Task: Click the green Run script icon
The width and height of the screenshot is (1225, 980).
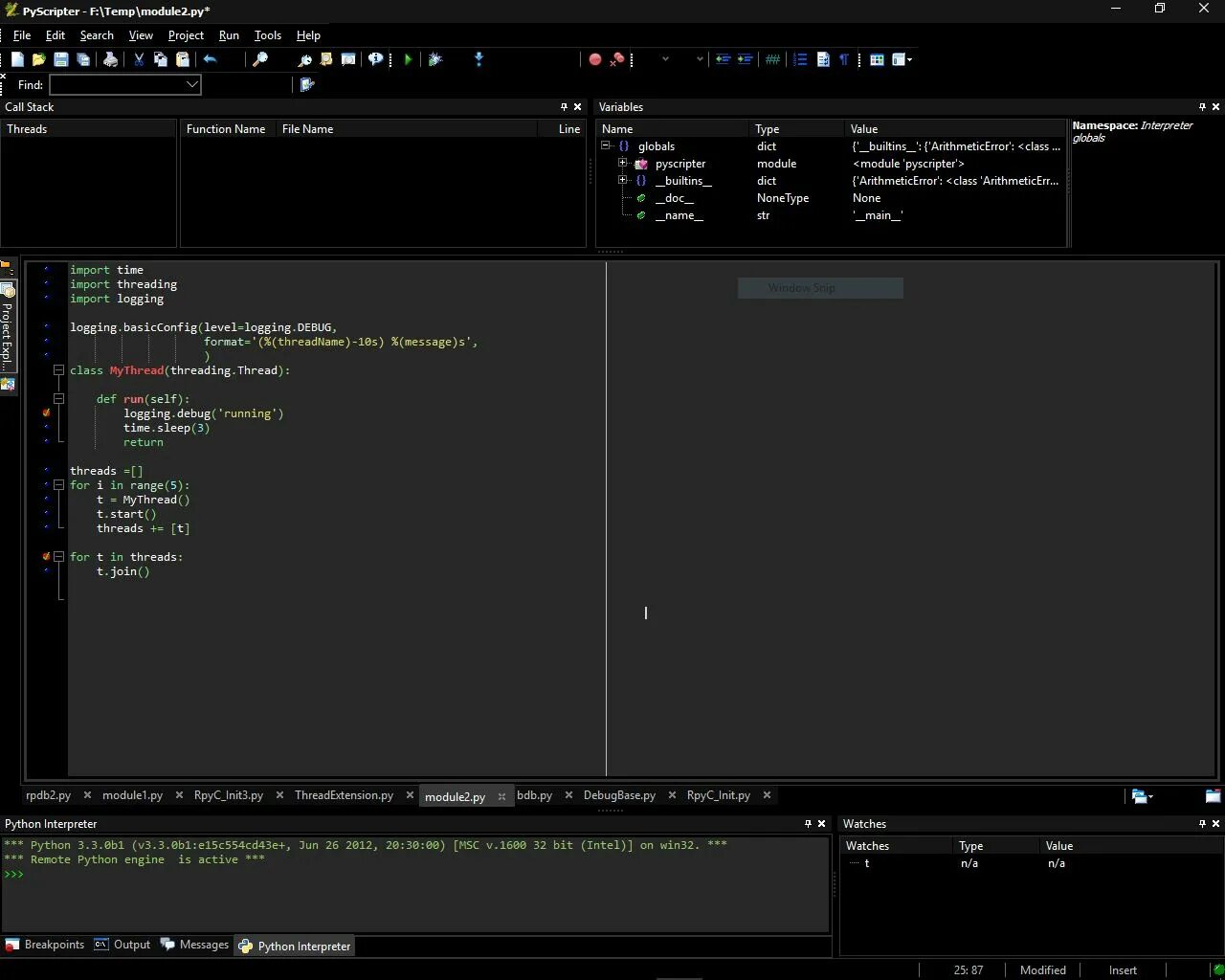Action: (409, 59)
